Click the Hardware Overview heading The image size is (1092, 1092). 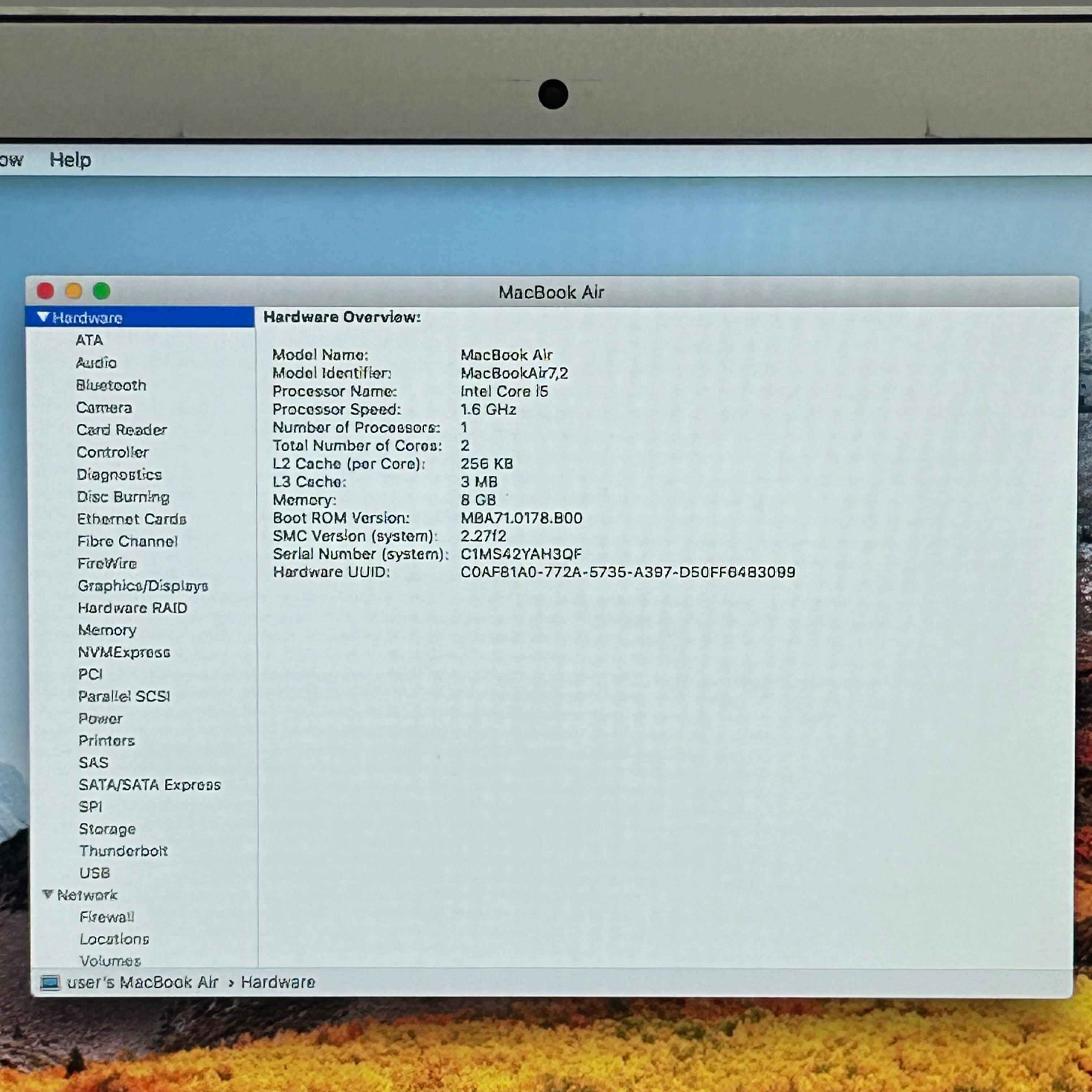342,317
